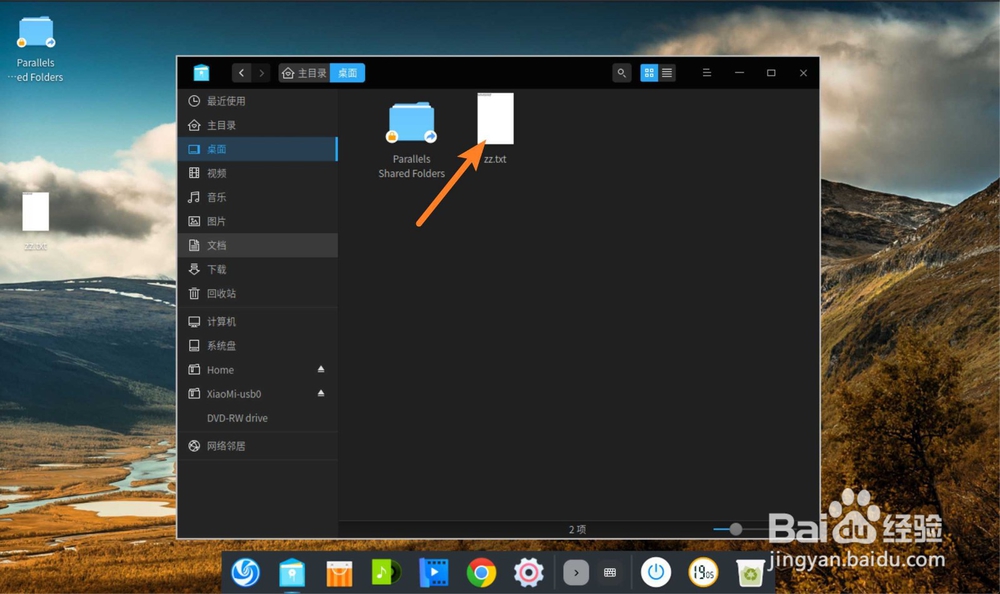The height and width of the screenshot is (594, 1000).
Task: Select Parallels Shared Folders on the desktop
Action: (36, 49)
